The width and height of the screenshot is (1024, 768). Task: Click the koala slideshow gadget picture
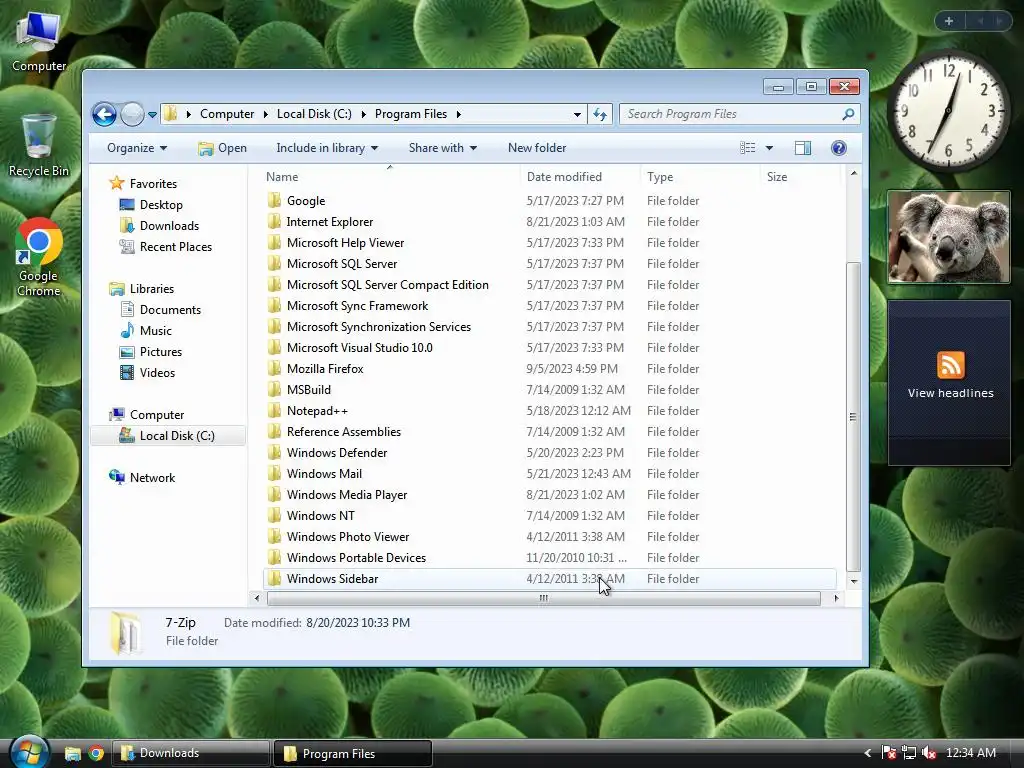(x=949, y=237)
